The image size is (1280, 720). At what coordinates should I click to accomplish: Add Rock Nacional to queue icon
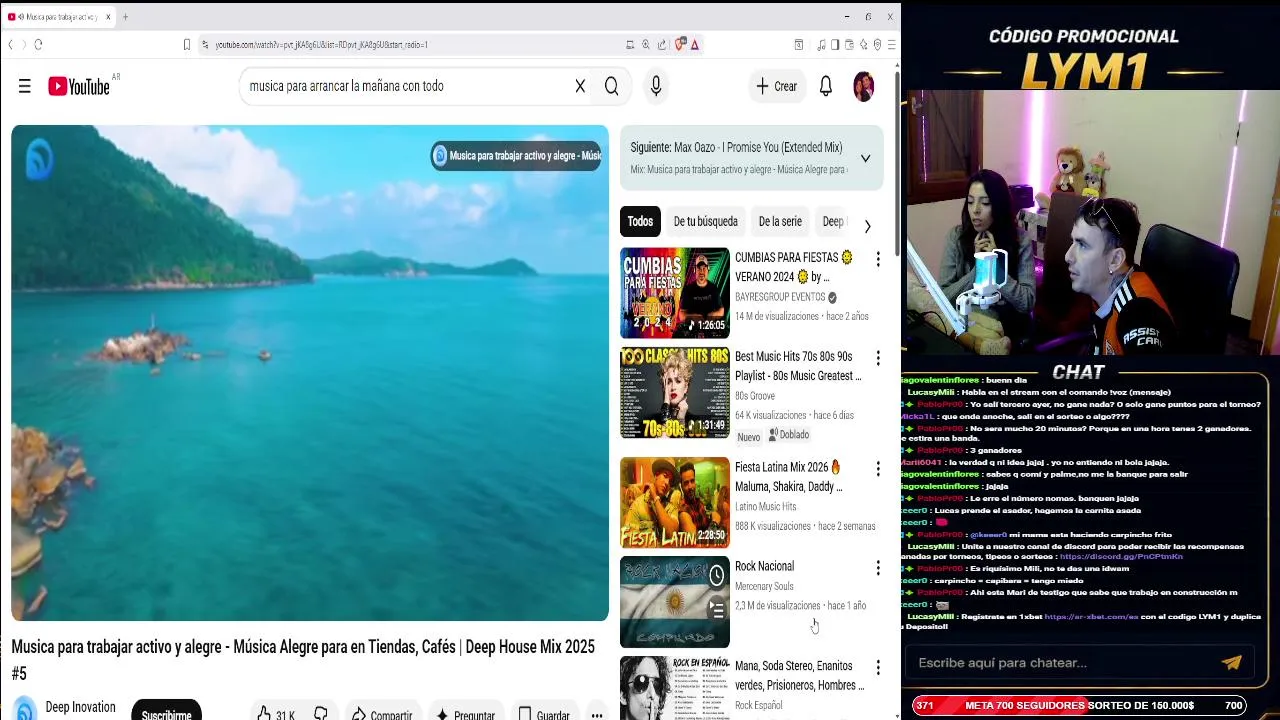pyautogui.click(x=717, y=609)
